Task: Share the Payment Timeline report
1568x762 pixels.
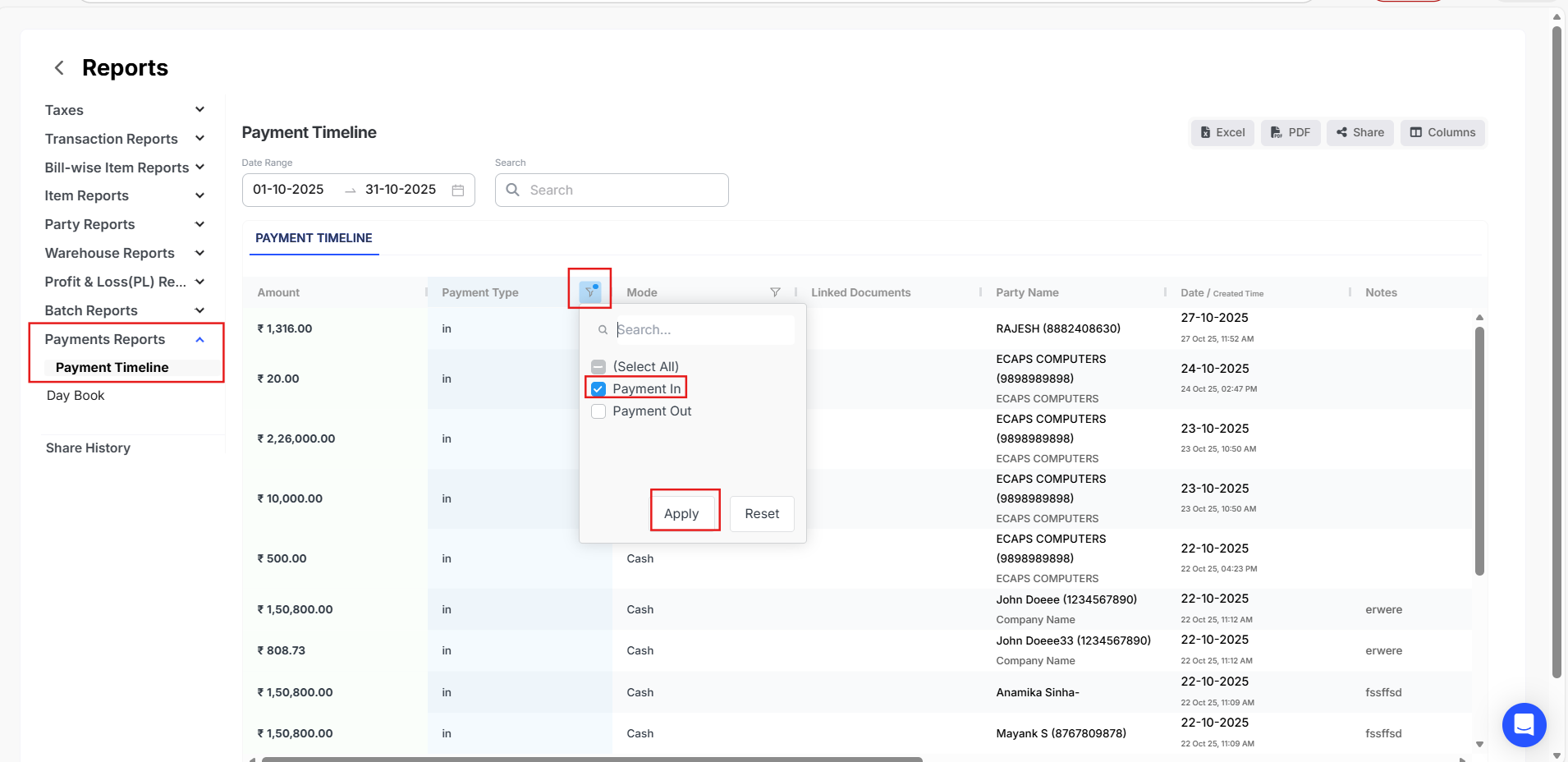Action: (1359, 132)
